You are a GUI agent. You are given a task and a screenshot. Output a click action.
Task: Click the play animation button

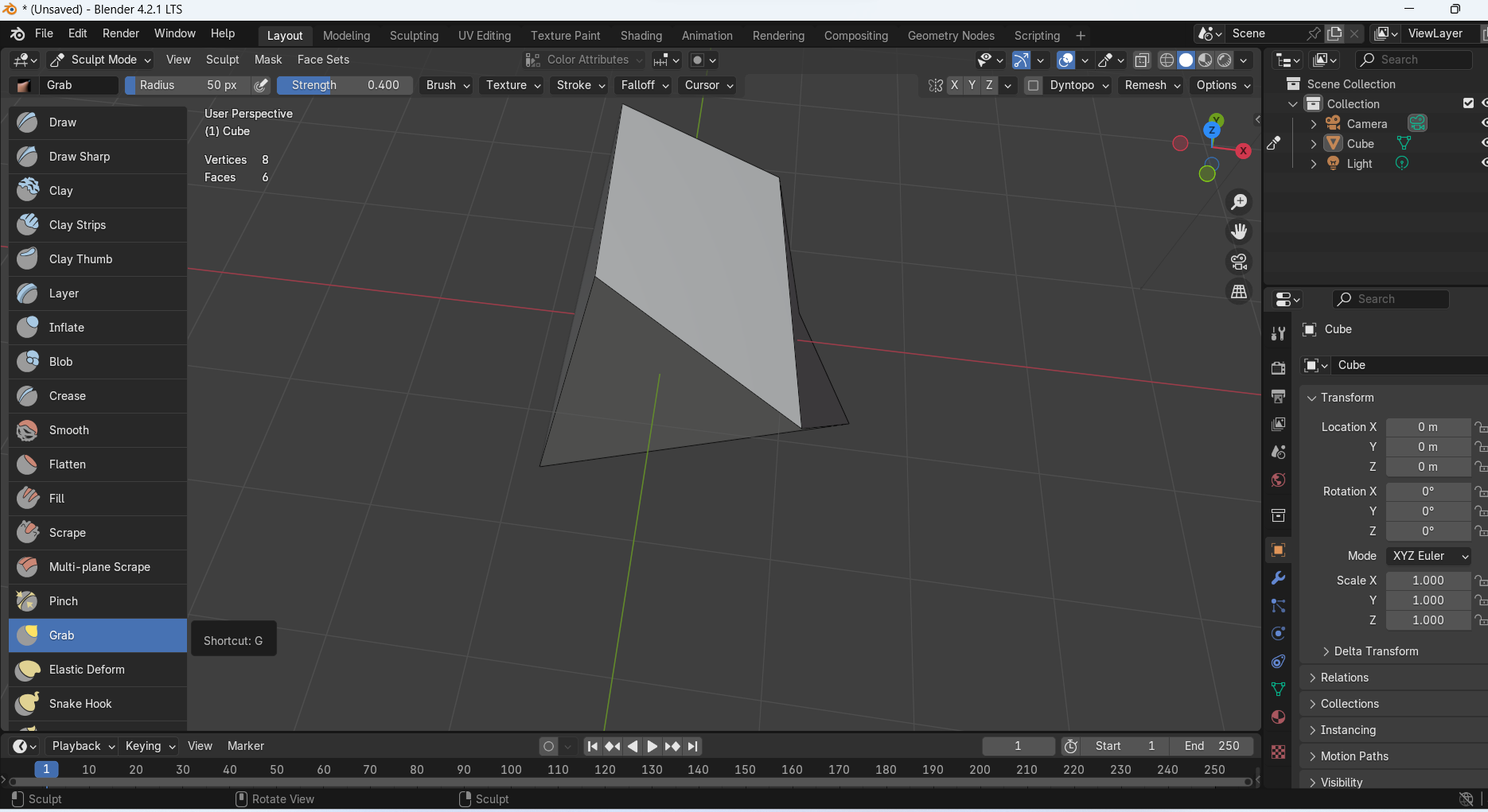coord(652,746)
